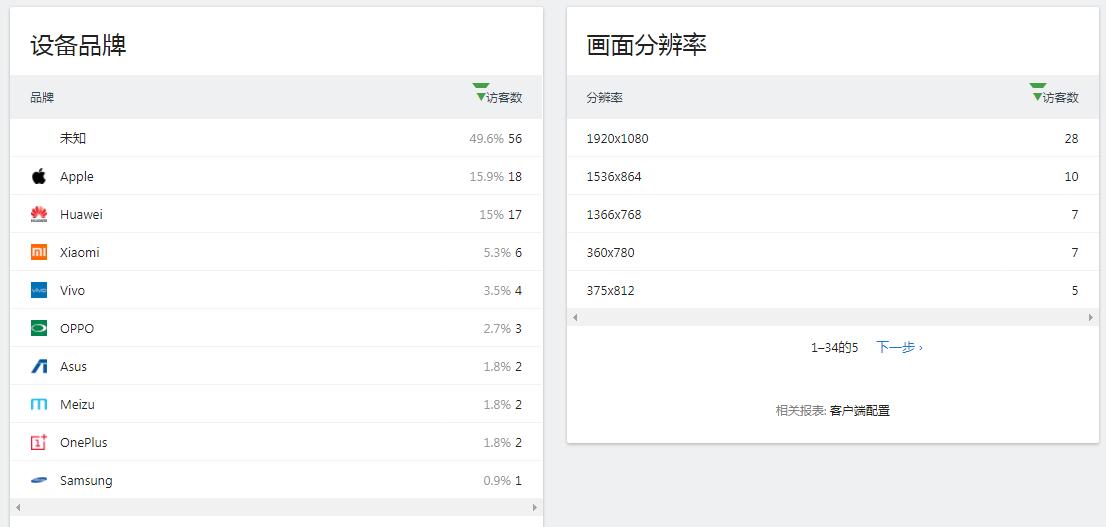This screenshot has height=527, width=1106.
Task: Go to next page via 下一步
Action: pos(899,347)
